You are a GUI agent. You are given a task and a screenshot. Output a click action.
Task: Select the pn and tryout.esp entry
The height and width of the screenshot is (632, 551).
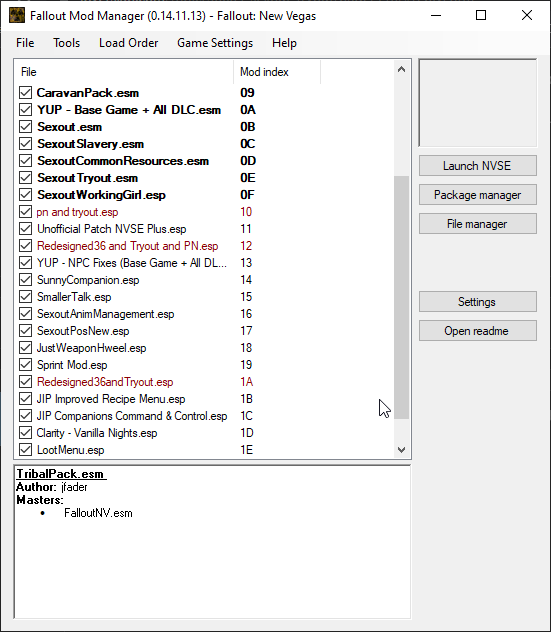pos(77,212)
